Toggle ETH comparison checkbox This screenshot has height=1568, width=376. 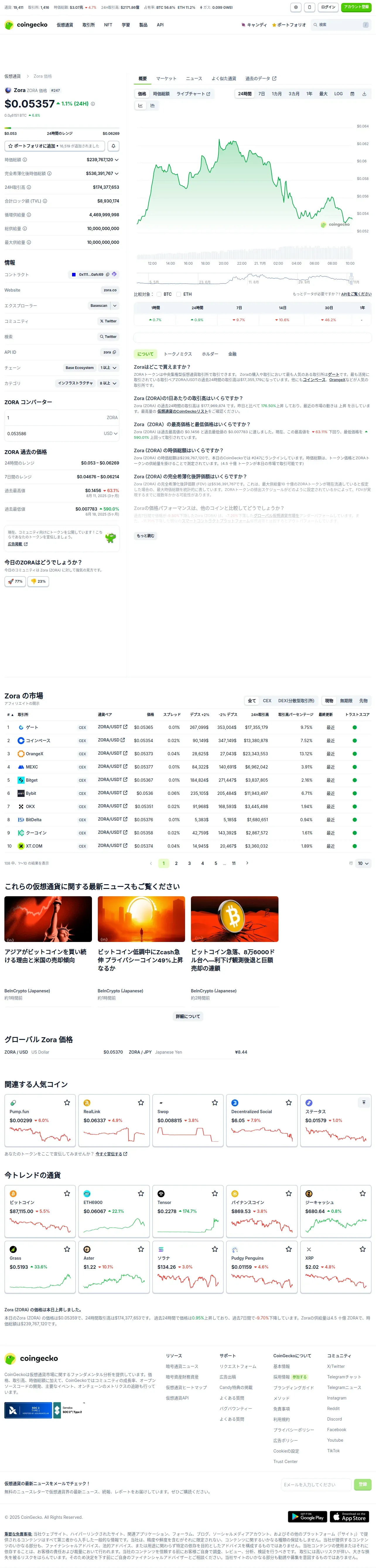point(180,294)
